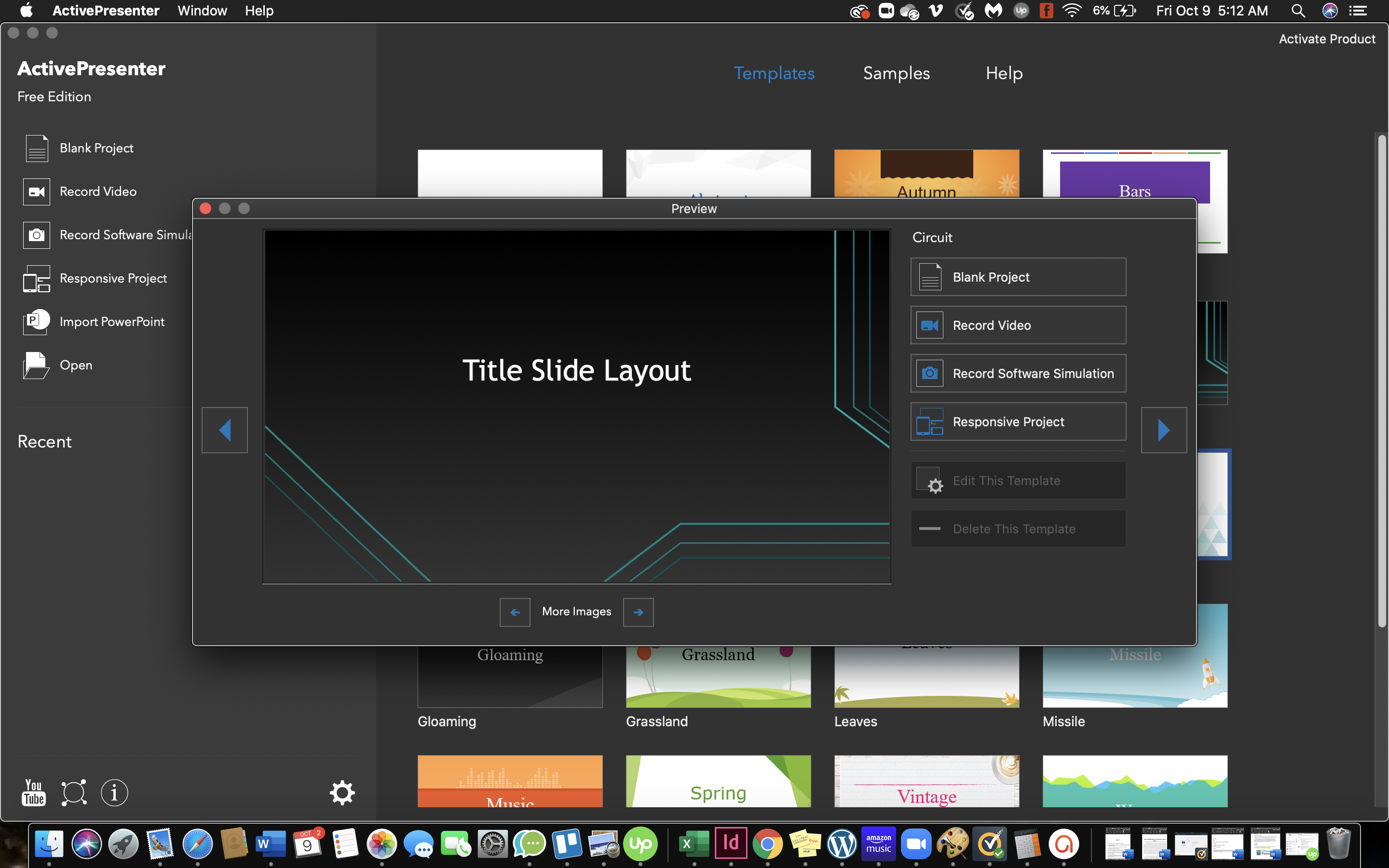The width and height of the screenshot is (1389, 868).
Task: Click the community icon next to YouTube
Action: [x=74, y=793]
